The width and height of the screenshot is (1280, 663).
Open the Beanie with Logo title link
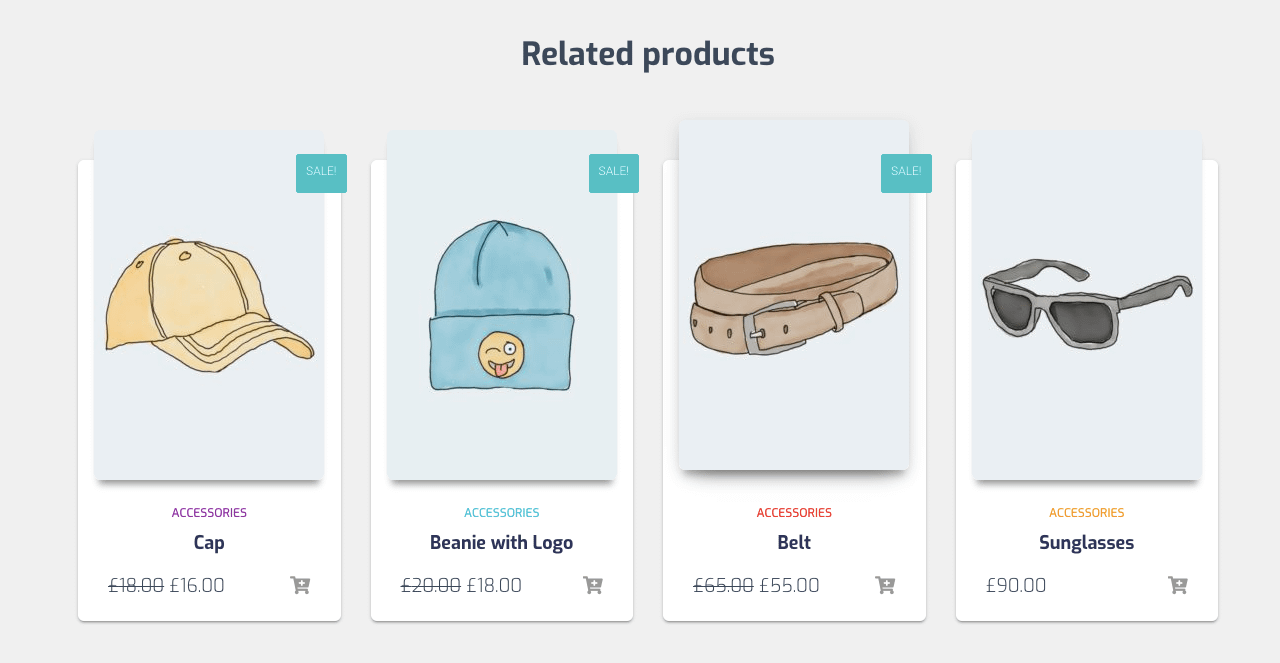(502, 543)
